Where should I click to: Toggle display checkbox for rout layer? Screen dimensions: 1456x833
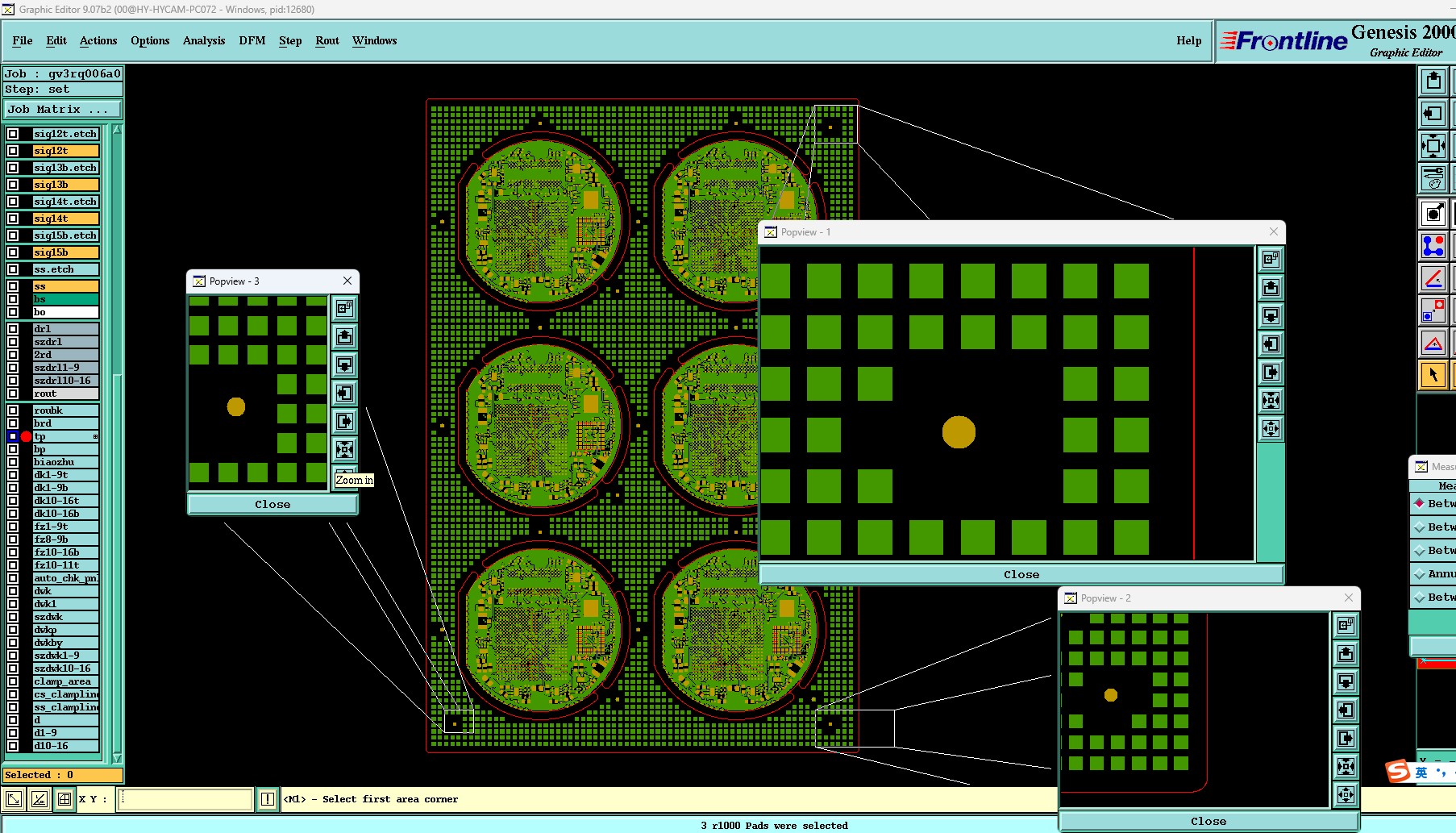(x=13, y=394)
